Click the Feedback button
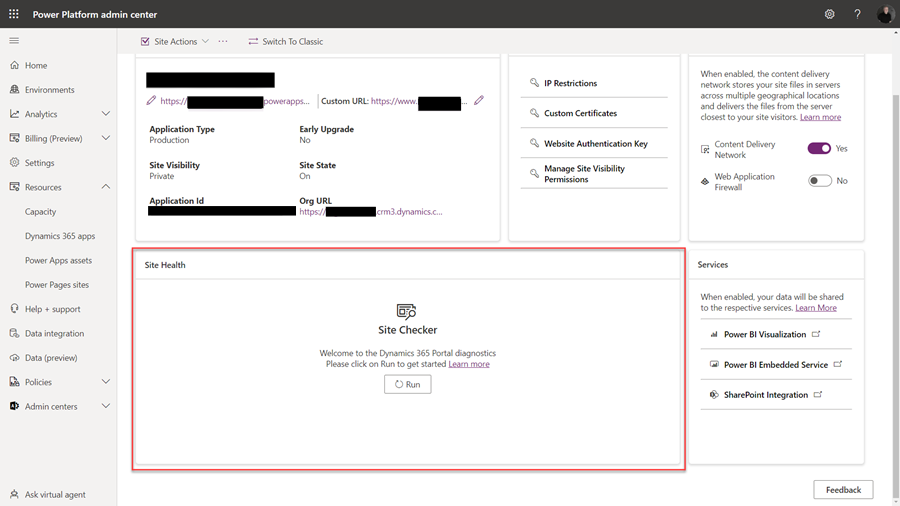Screen dimensions: 900x506 point(843,489)
